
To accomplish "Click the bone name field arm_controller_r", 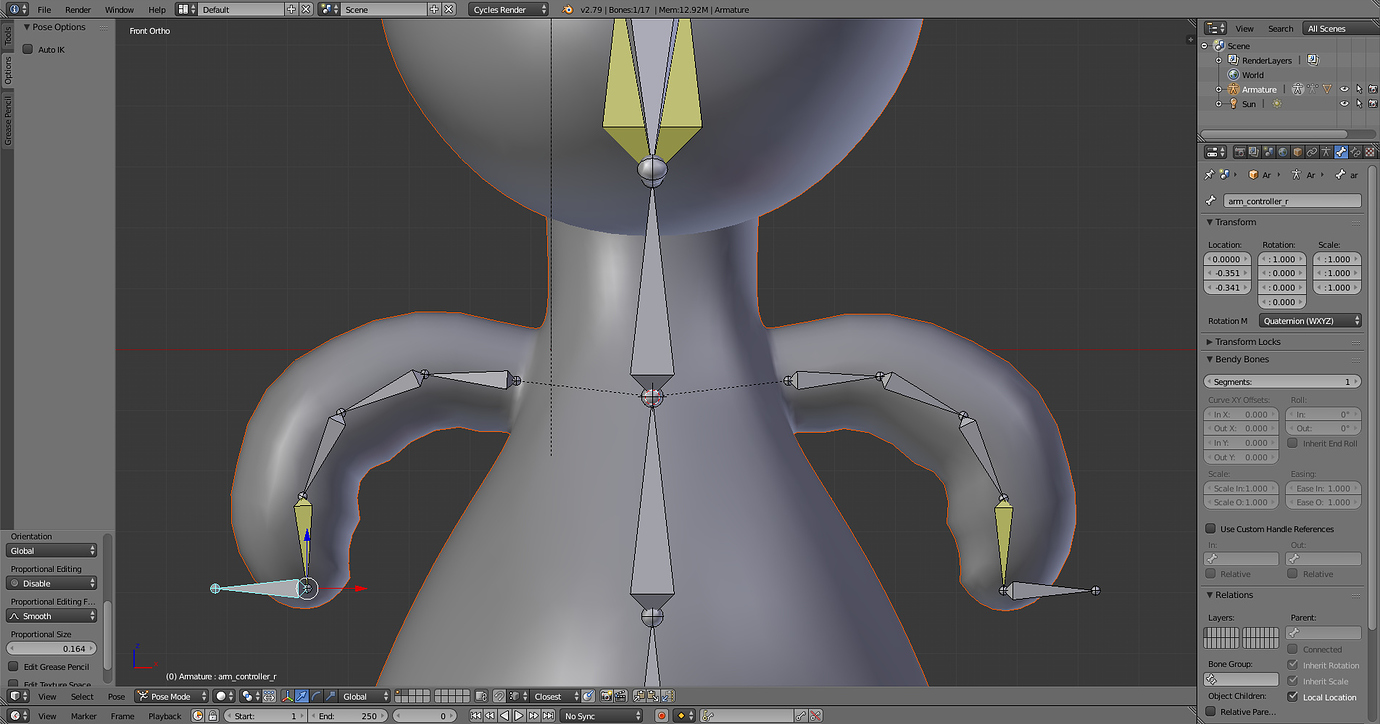I will click(x=1292, y=201).
